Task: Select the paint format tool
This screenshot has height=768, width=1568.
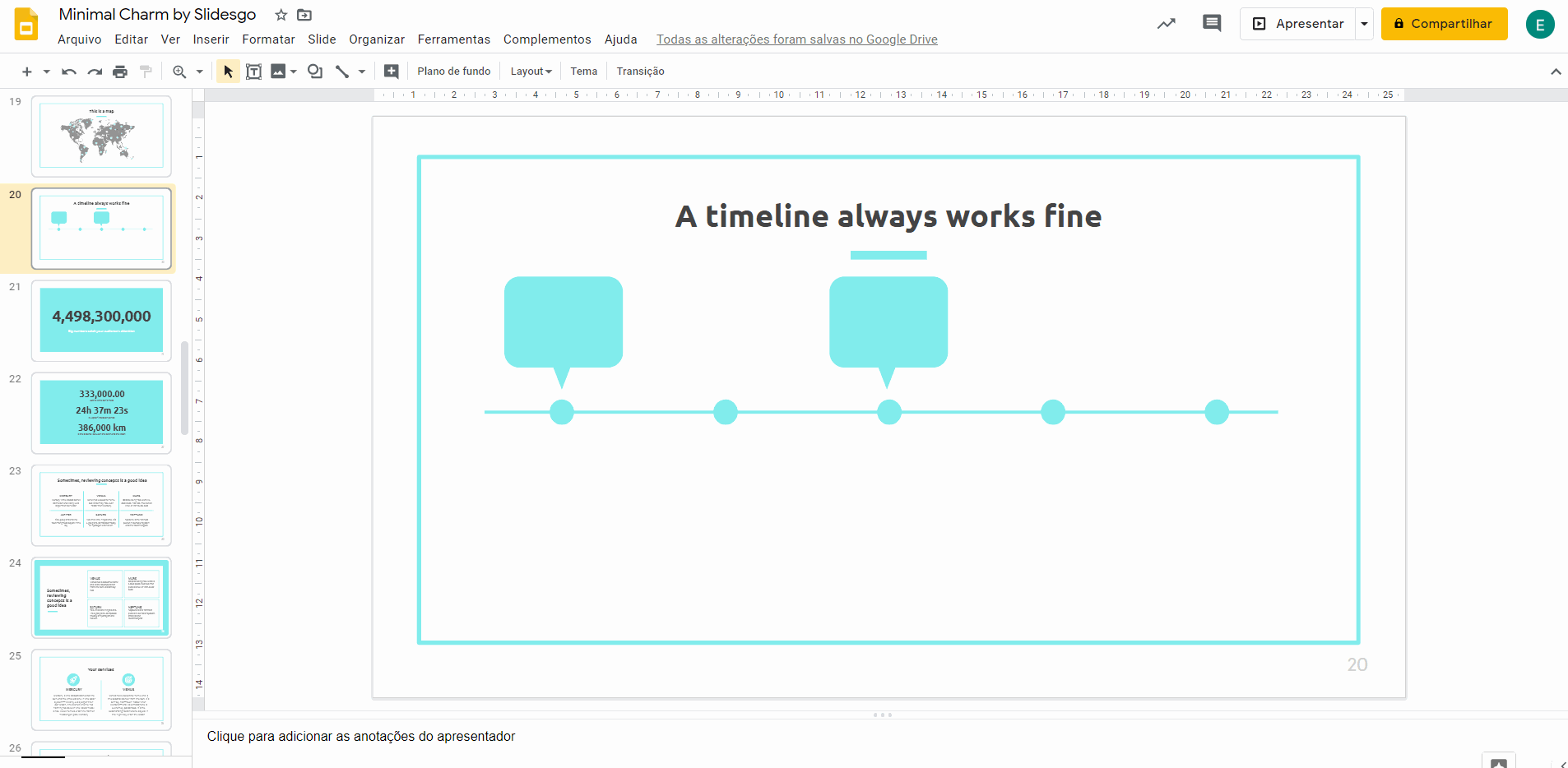Action: click(146, 72)
